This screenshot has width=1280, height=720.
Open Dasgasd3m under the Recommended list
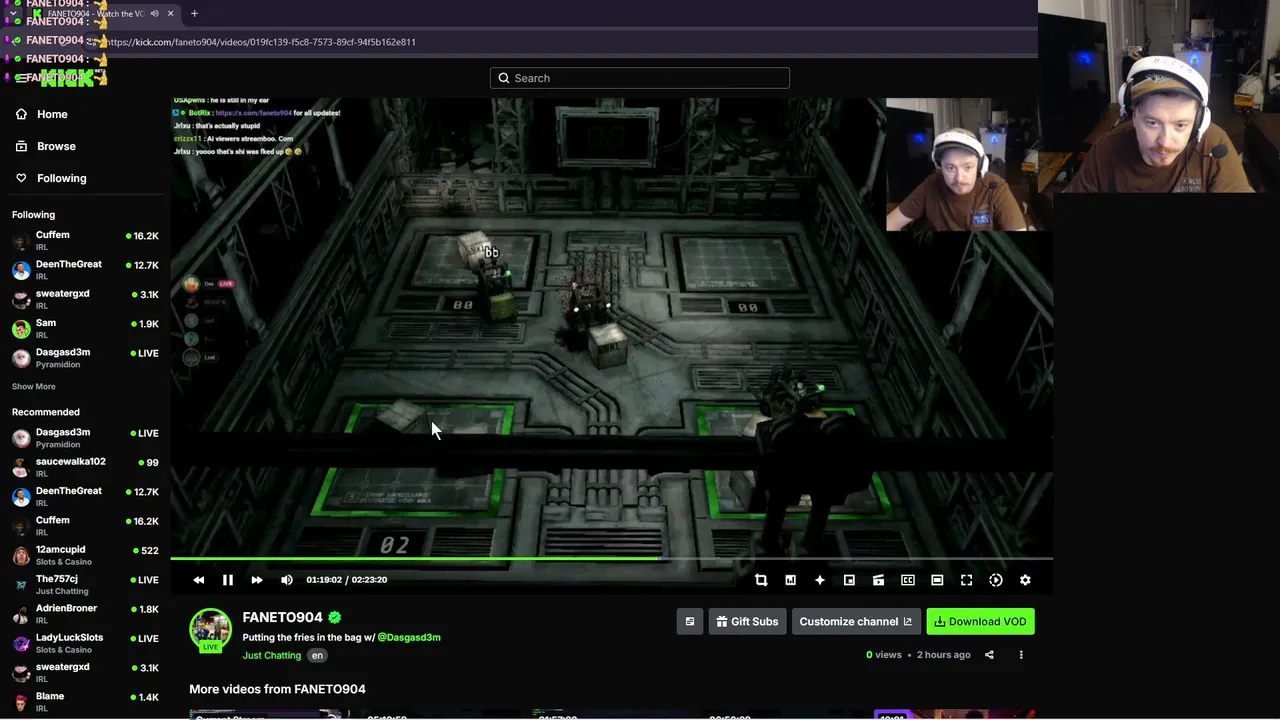(85, 437)
